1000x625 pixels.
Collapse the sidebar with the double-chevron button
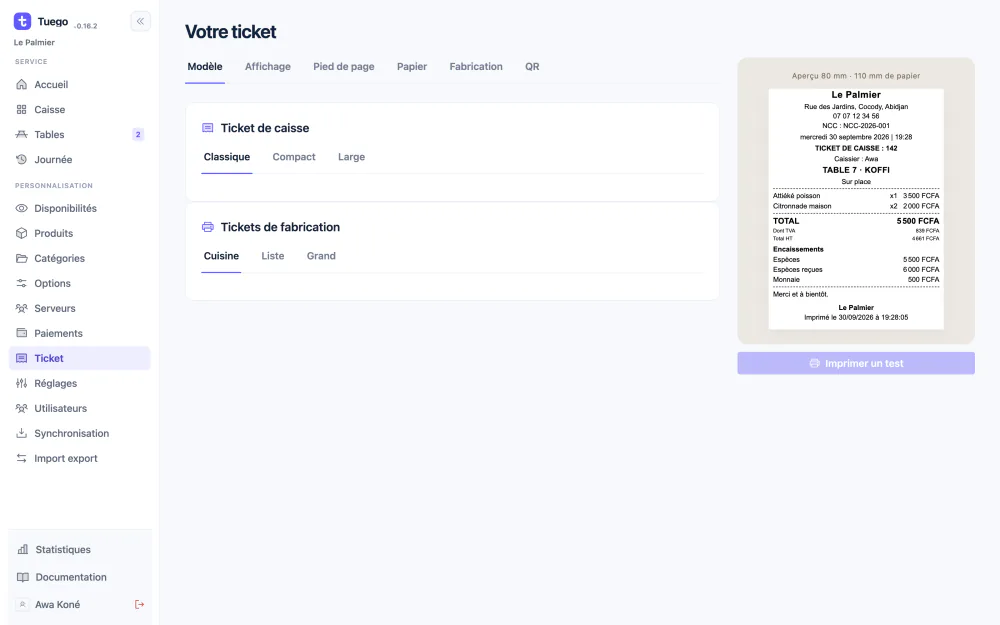coord(140,21)
